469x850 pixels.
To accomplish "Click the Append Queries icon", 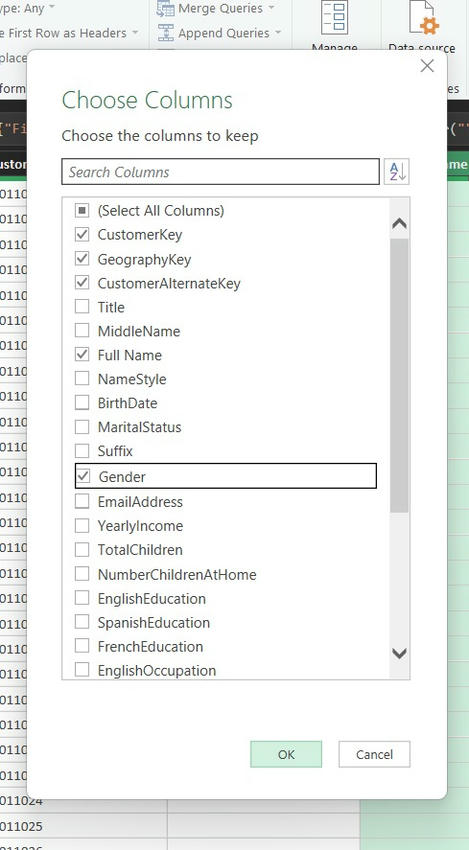I will [165, 33].
